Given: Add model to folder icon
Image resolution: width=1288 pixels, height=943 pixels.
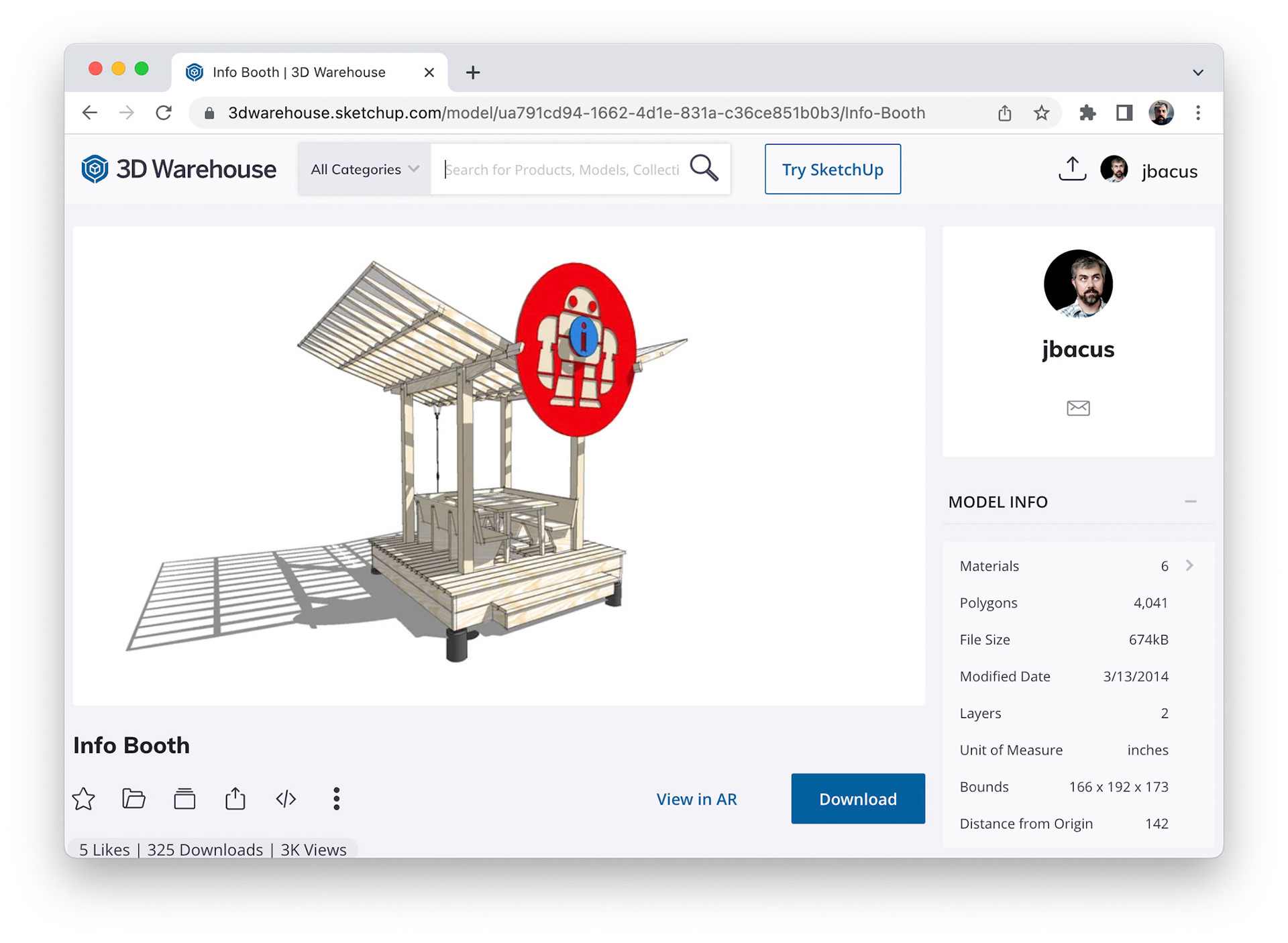Looking at the screenshot, I should click(x=134, y=798).
